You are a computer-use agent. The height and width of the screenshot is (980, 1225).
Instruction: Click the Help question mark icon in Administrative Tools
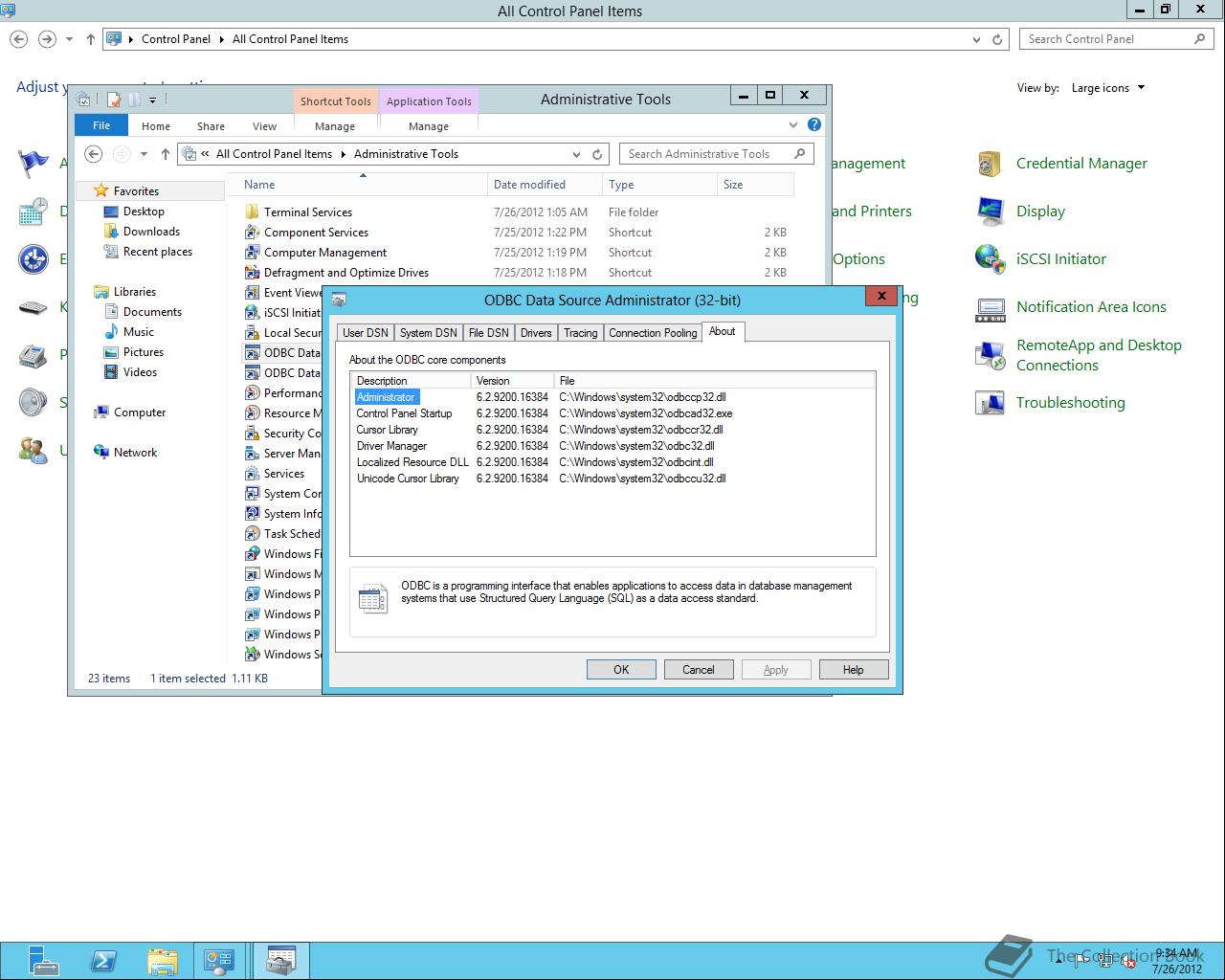(x=814, y=124)
